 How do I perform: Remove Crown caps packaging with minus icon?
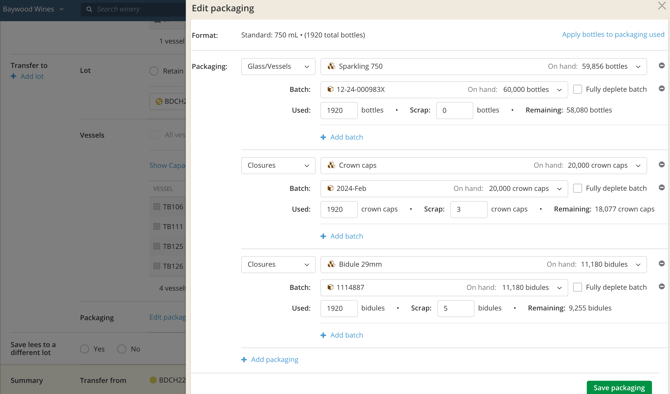[x=661, y=165]
